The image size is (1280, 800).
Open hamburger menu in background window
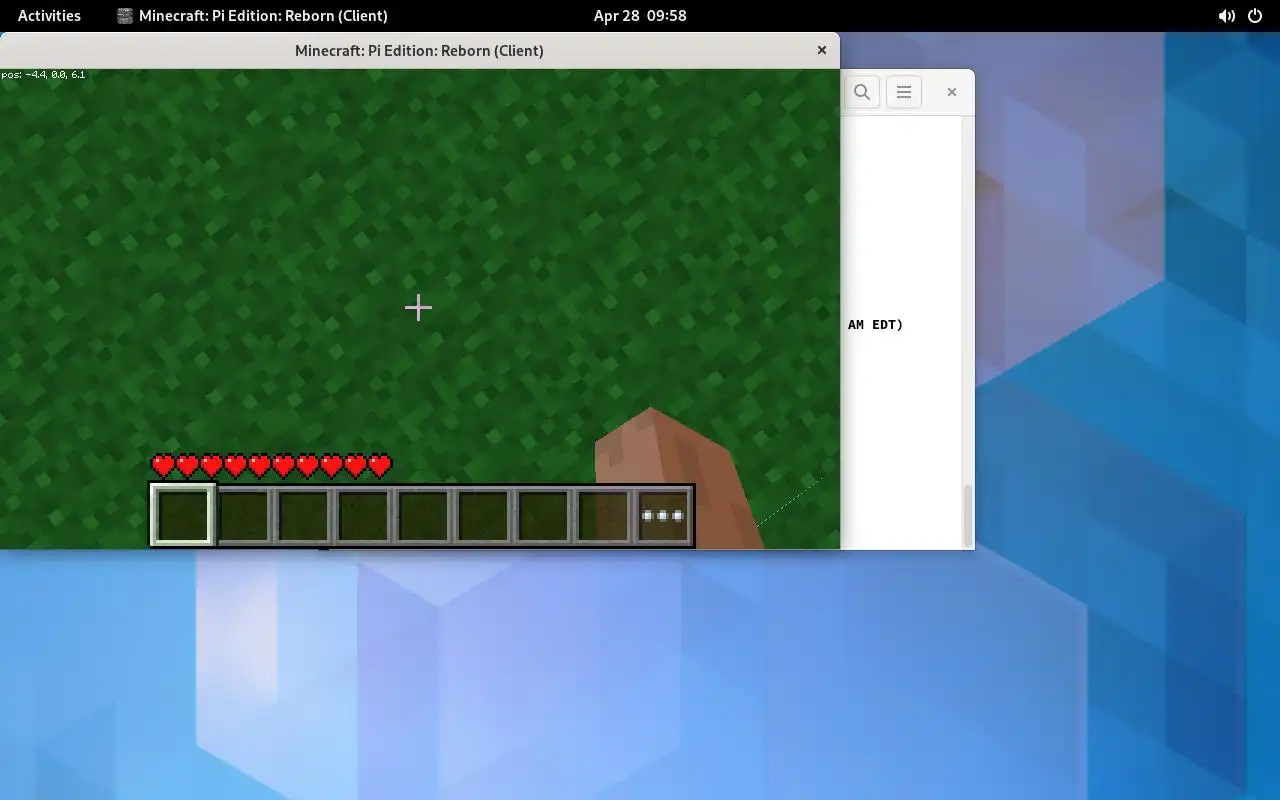(904, 92)
